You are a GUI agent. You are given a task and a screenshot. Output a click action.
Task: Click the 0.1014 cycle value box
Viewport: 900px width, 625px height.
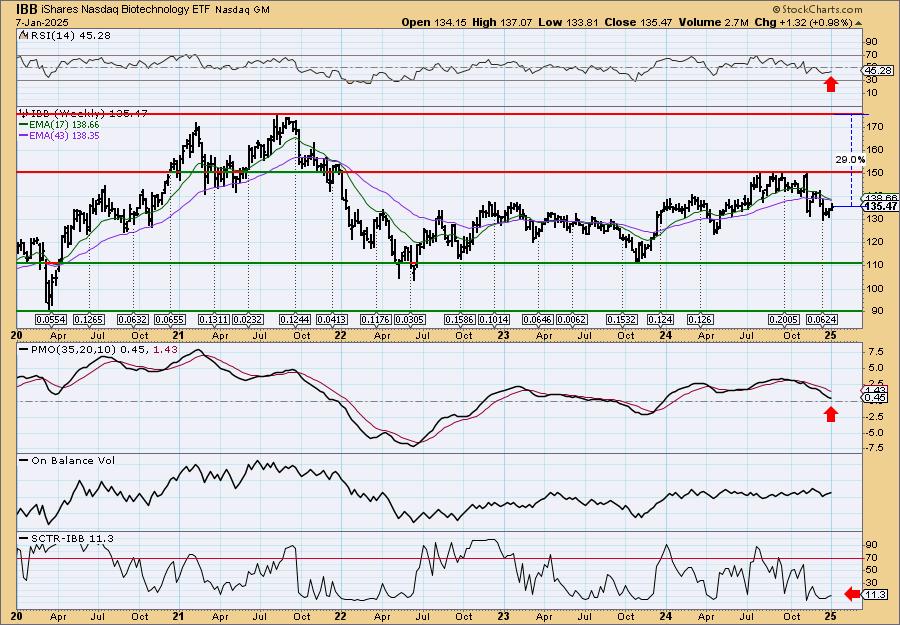coord(494,319)
